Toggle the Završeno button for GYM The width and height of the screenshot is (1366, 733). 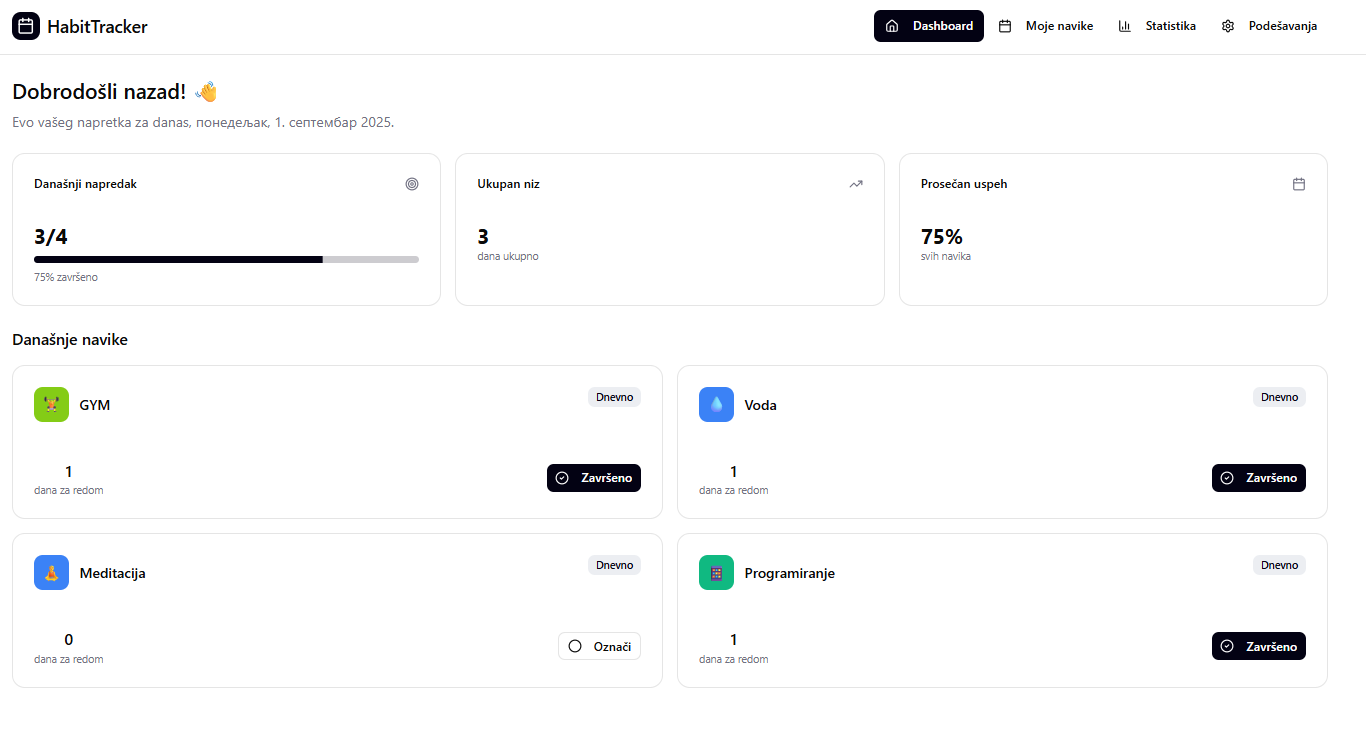point(593,478)
